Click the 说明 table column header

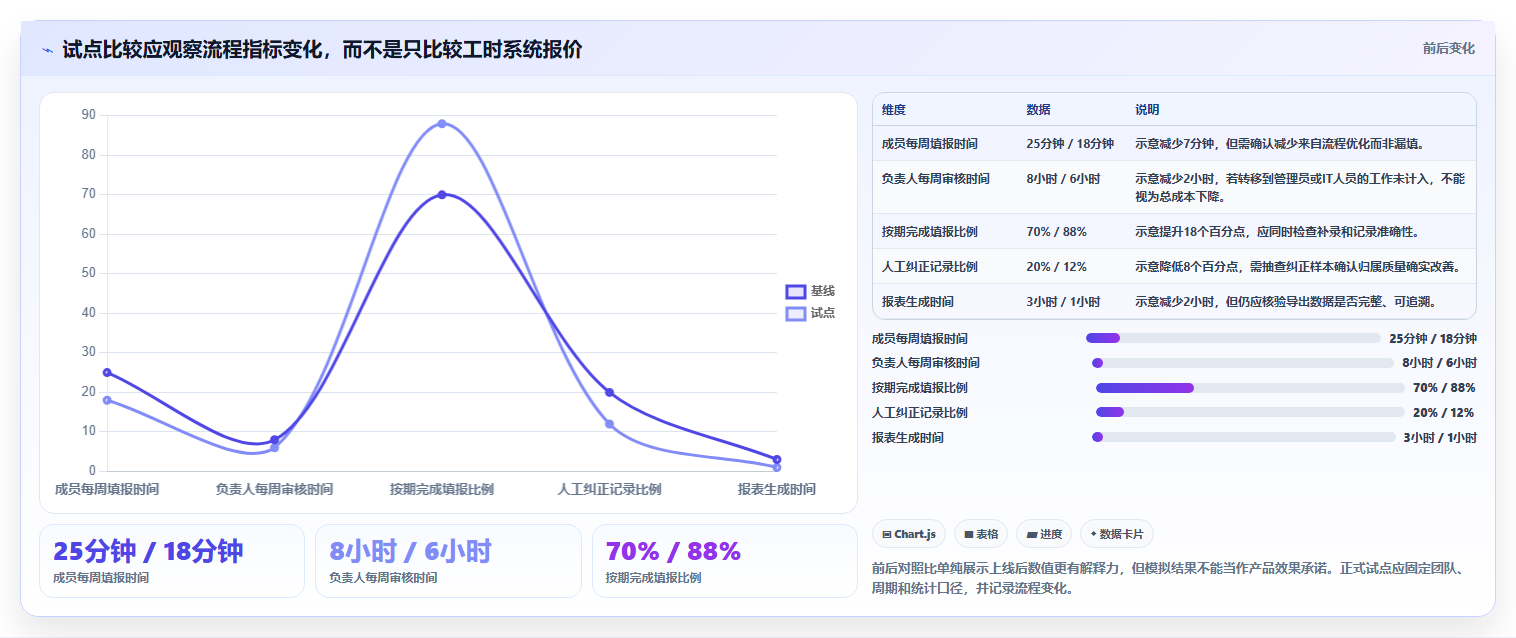(x=1147, y=110)
